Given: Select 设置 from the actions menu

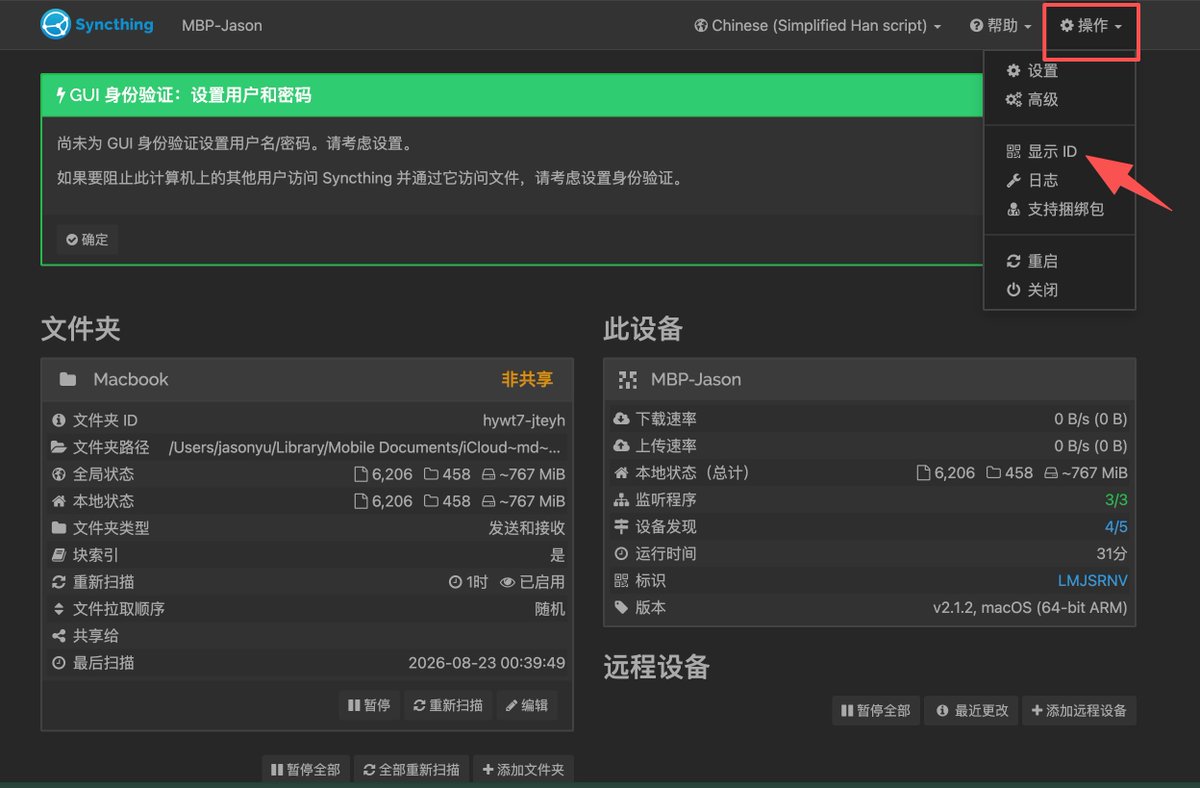Looking at the screenshot, I should [1060, 71].
